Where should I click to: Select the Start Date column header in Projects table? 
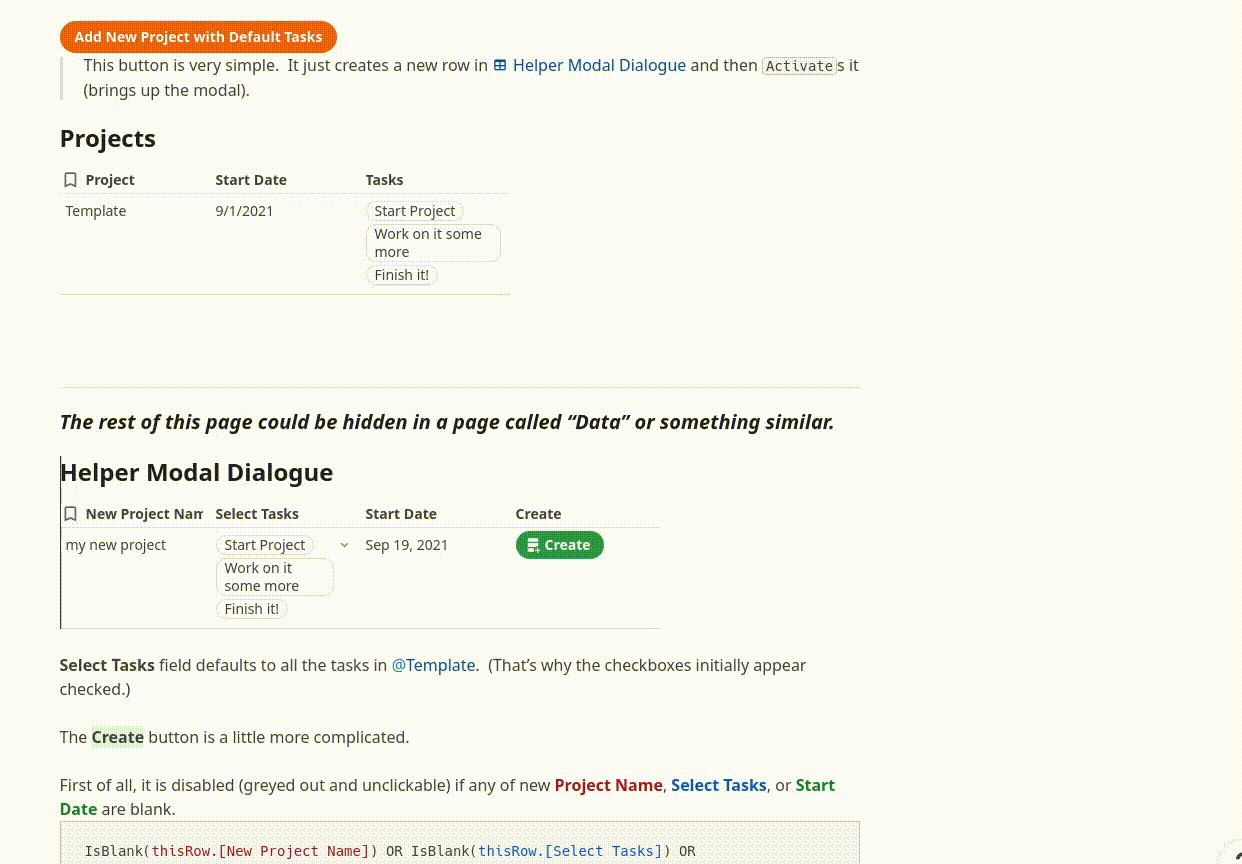(x=251, y=180)
